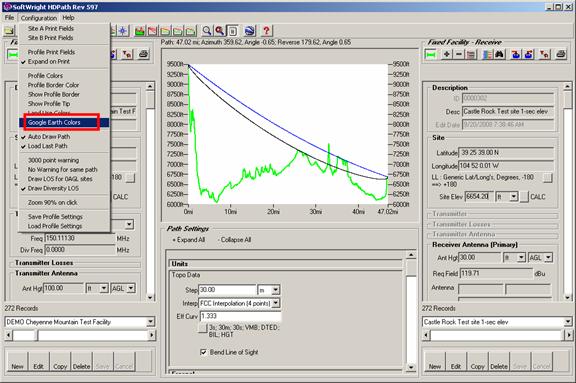This screenshot has width=576, height=383.
Task: Click the plus add record icon in Receive panel
Action: pyautogui.click(x=447, y=55)
